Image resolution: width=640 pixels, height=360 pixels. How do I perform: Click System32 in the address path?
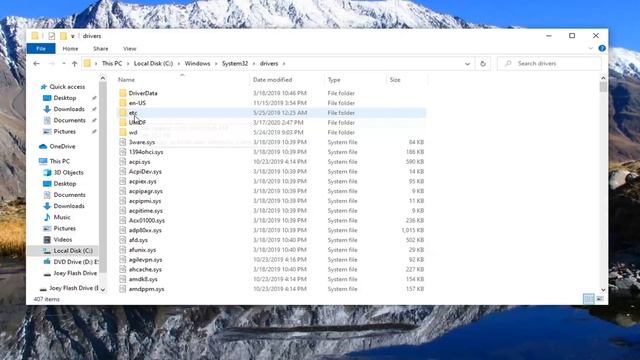pos(235,64)
